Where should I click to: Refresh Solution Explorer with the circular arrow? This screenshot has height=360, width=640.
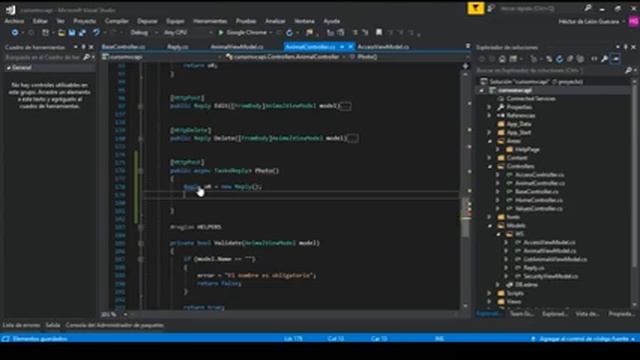559,59
